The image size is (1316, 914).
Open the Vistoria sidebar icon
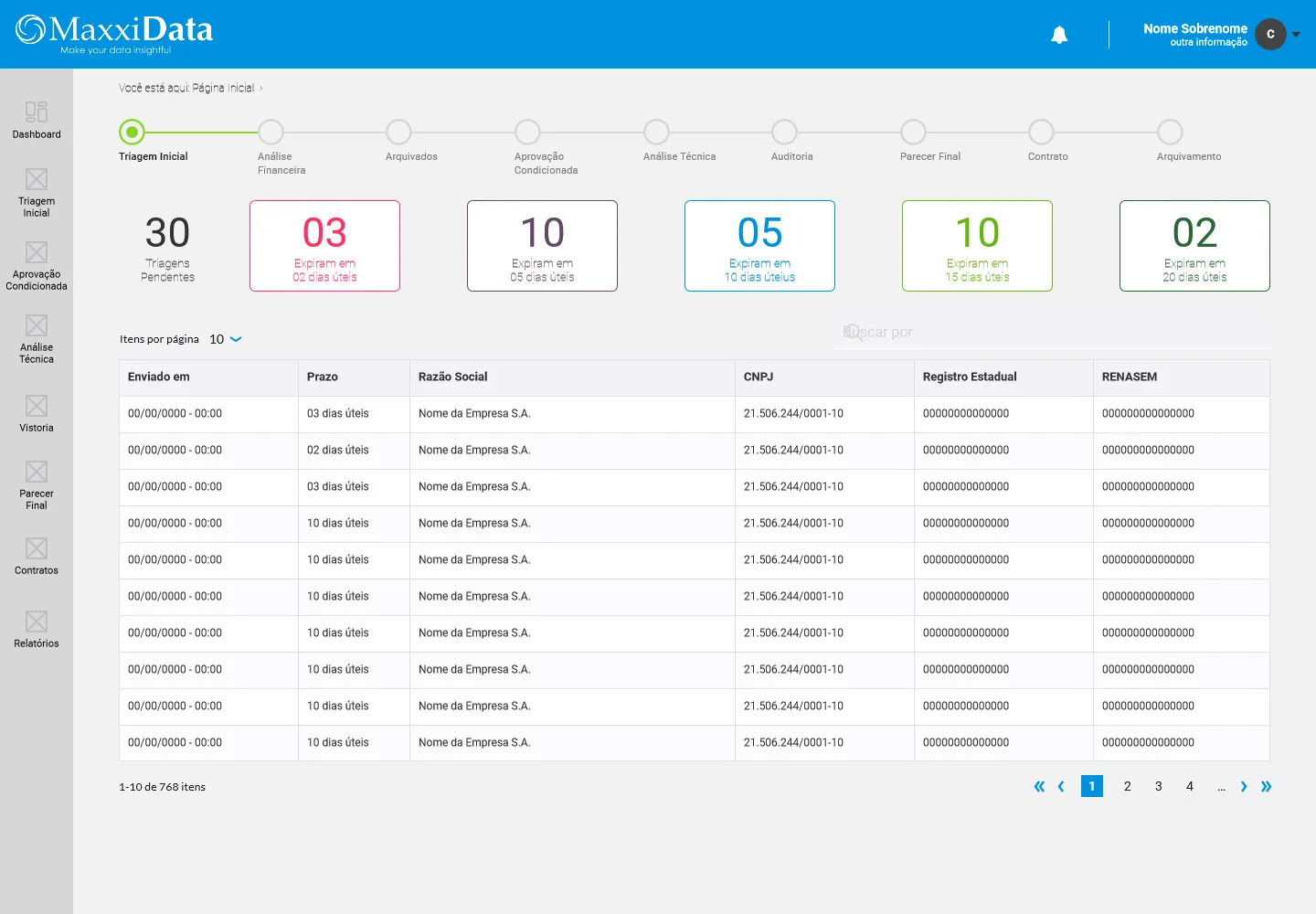[37, 405]
